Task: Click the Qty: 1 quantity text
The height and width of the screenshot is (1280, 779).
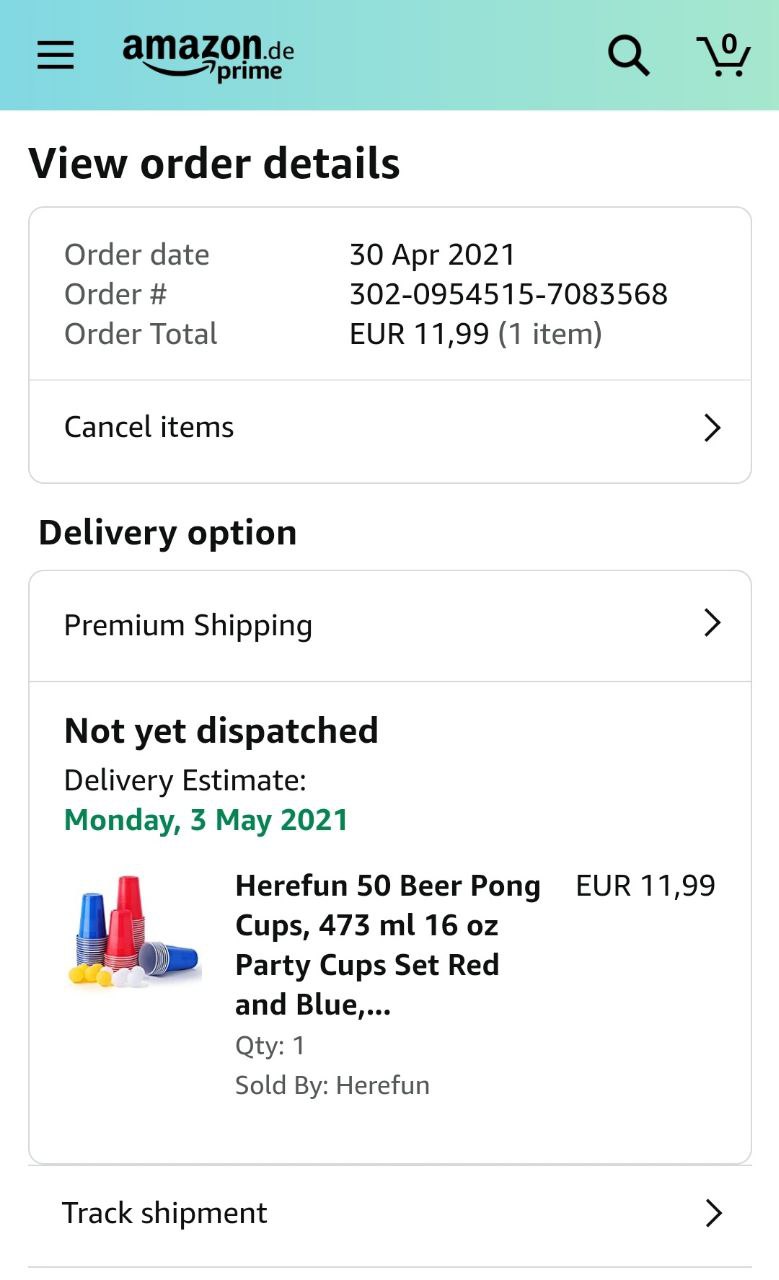Action: coord(270,1046)
